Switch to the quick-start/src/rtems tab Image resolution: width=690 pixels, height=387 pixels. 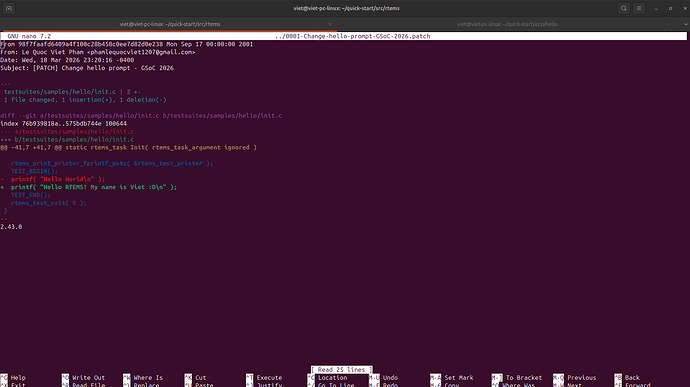[170, 24]
